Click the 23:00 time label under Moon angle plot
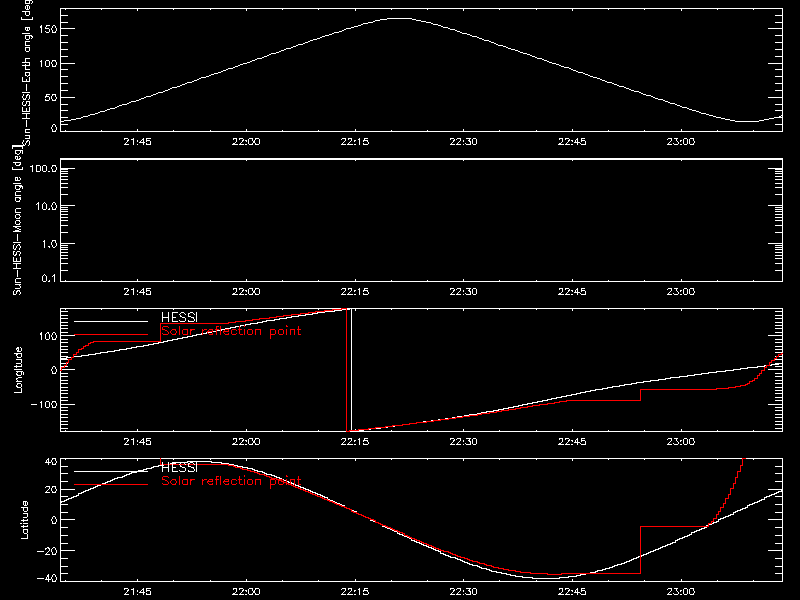 681,292
